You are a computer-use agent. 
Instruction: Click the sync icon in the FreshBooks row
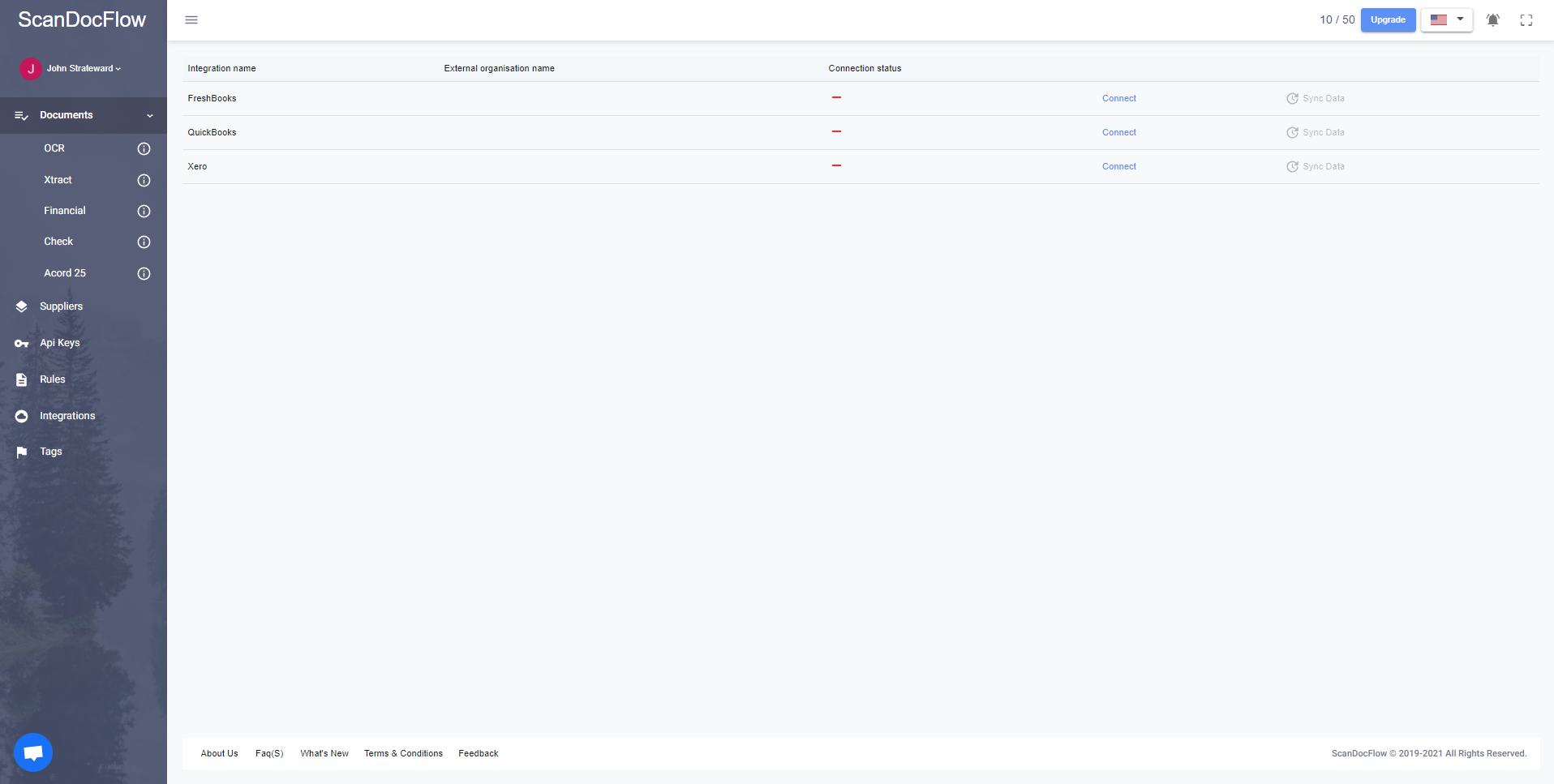click(1292, 99)
